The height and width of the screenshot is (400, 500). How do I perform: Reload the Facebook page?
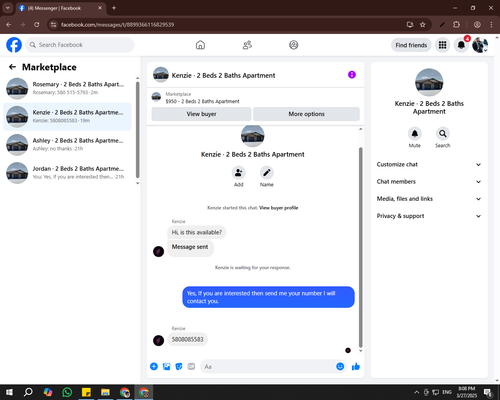(37, 25)
